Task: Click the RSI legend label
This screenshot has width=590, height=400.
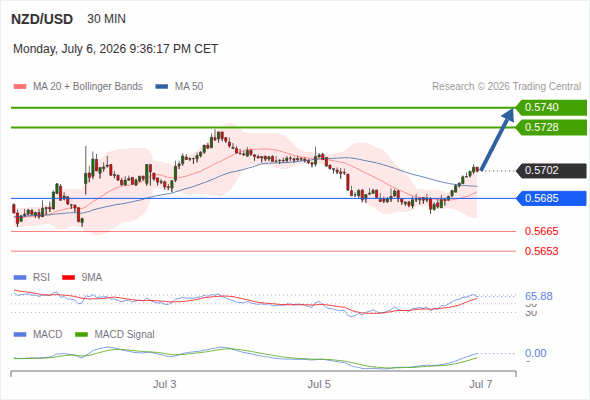Action: pos(41,278)
